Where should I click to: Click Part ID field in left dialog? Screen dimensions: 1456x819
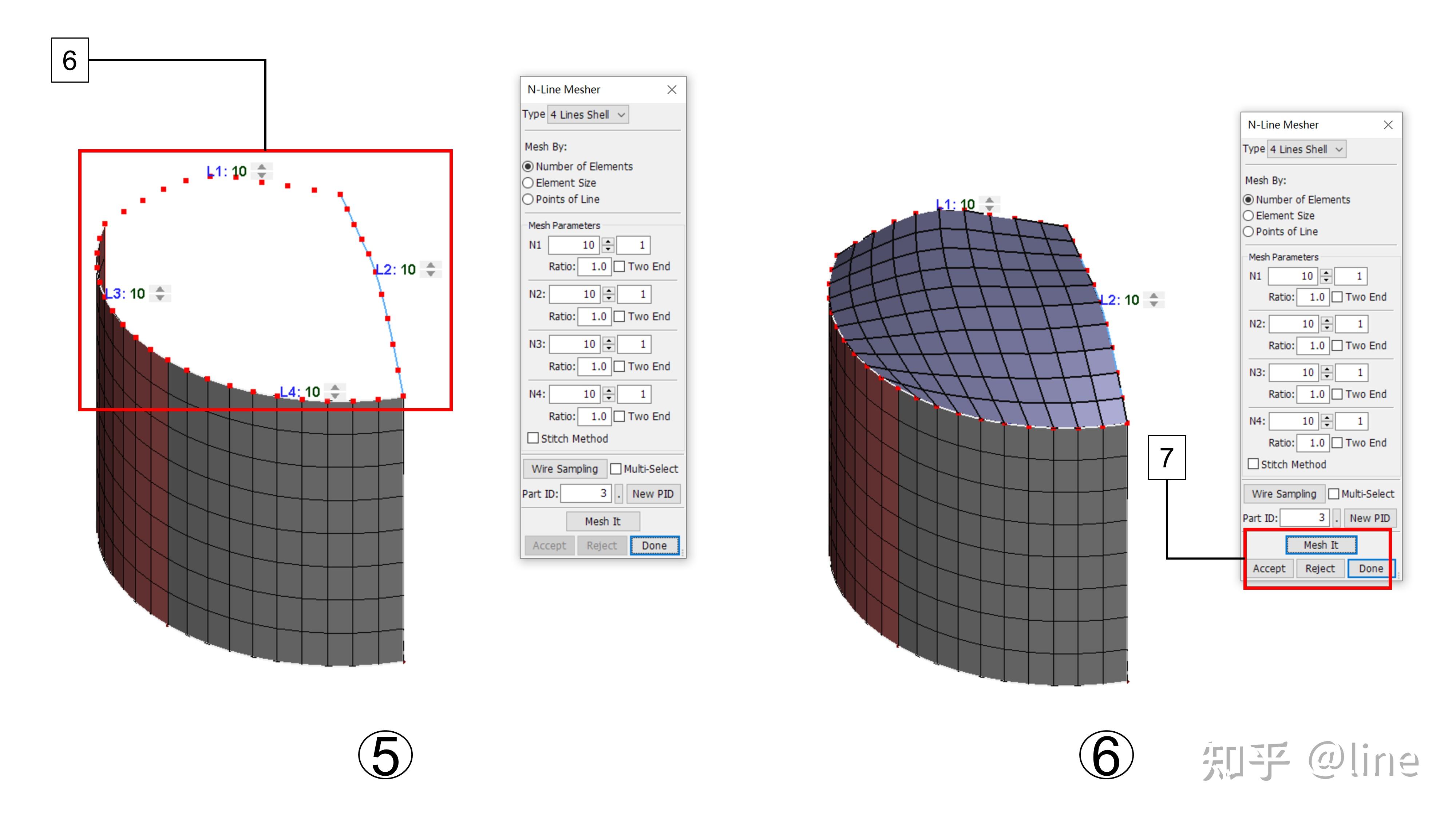[x=586, y=494]
